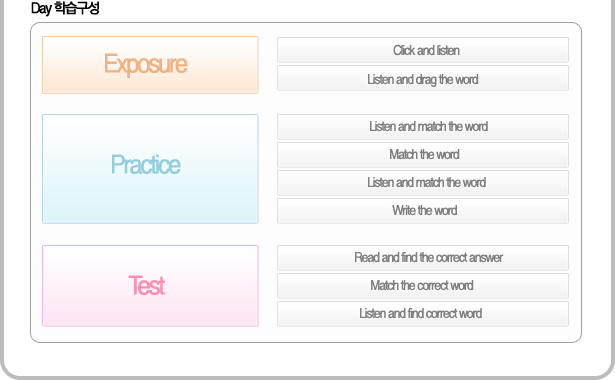
Task: Select the blue Practice section box
Action: click(150, 169)
